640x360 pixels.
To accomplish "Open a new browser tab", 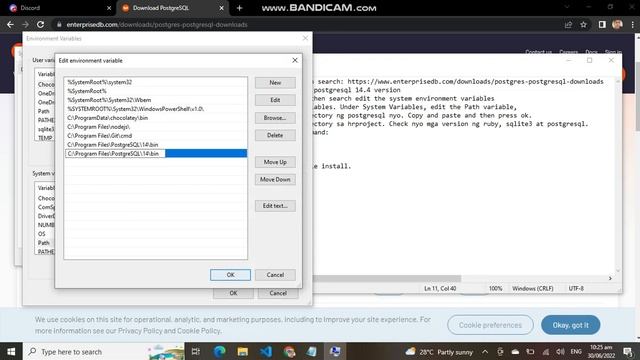I will pos(240,8).
